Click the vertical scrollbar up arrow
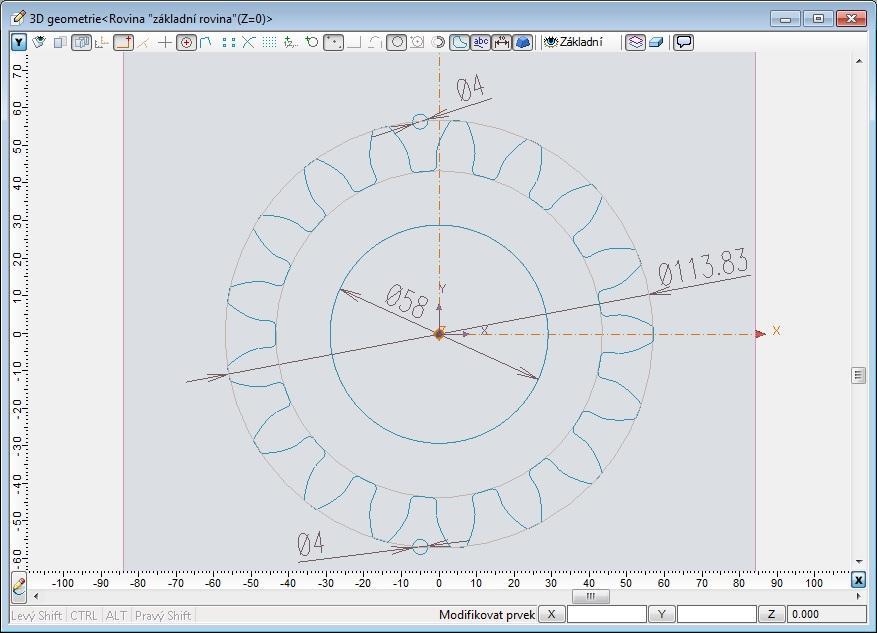 click(859, 60)
